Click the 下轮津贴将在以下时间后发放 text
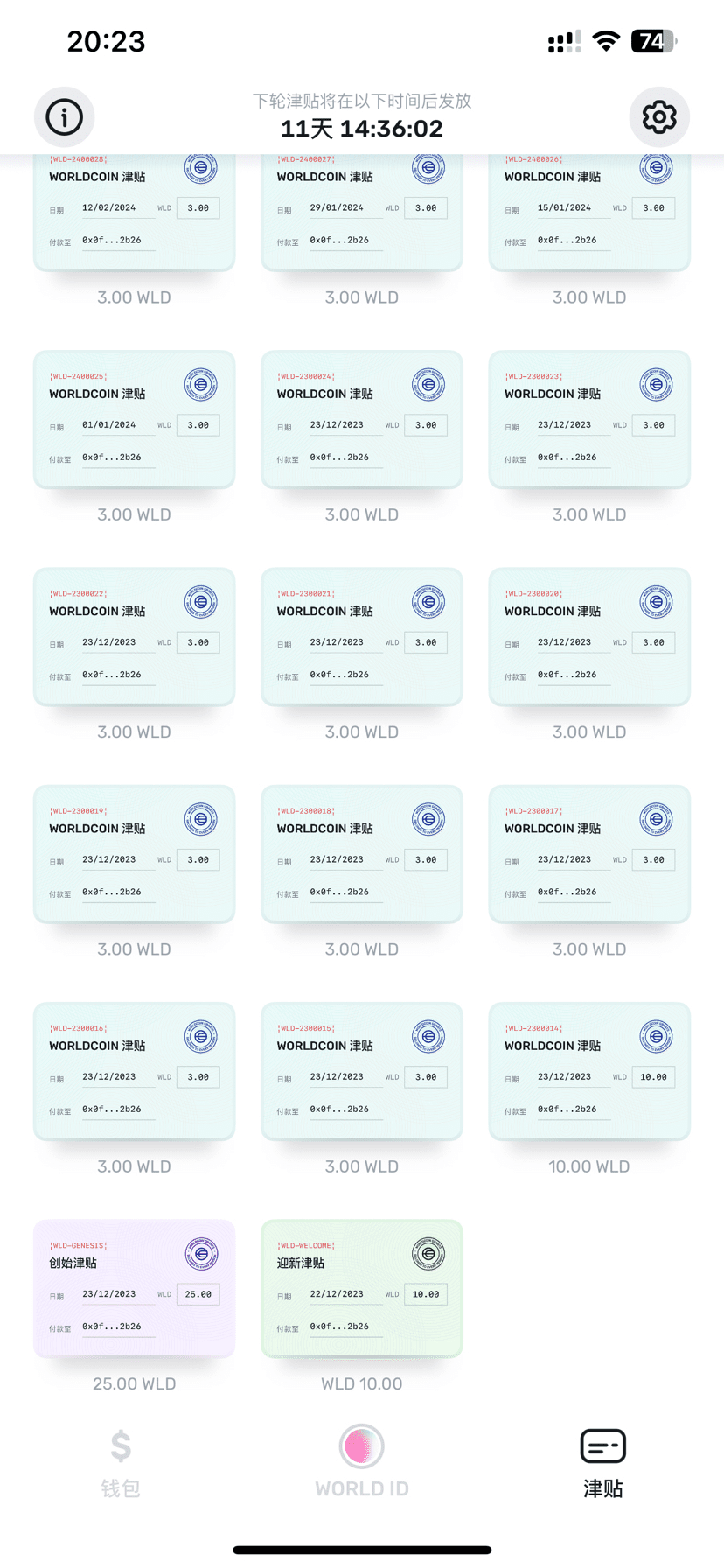Image resolution: width=724 pixels, height=1568 pixels. [362, 101]
